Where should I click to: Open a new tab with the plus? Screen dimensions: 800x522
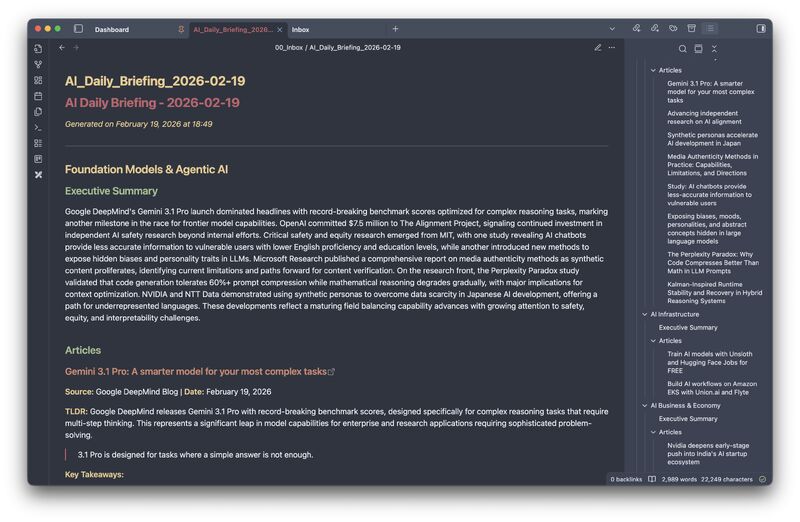point(395,29)
